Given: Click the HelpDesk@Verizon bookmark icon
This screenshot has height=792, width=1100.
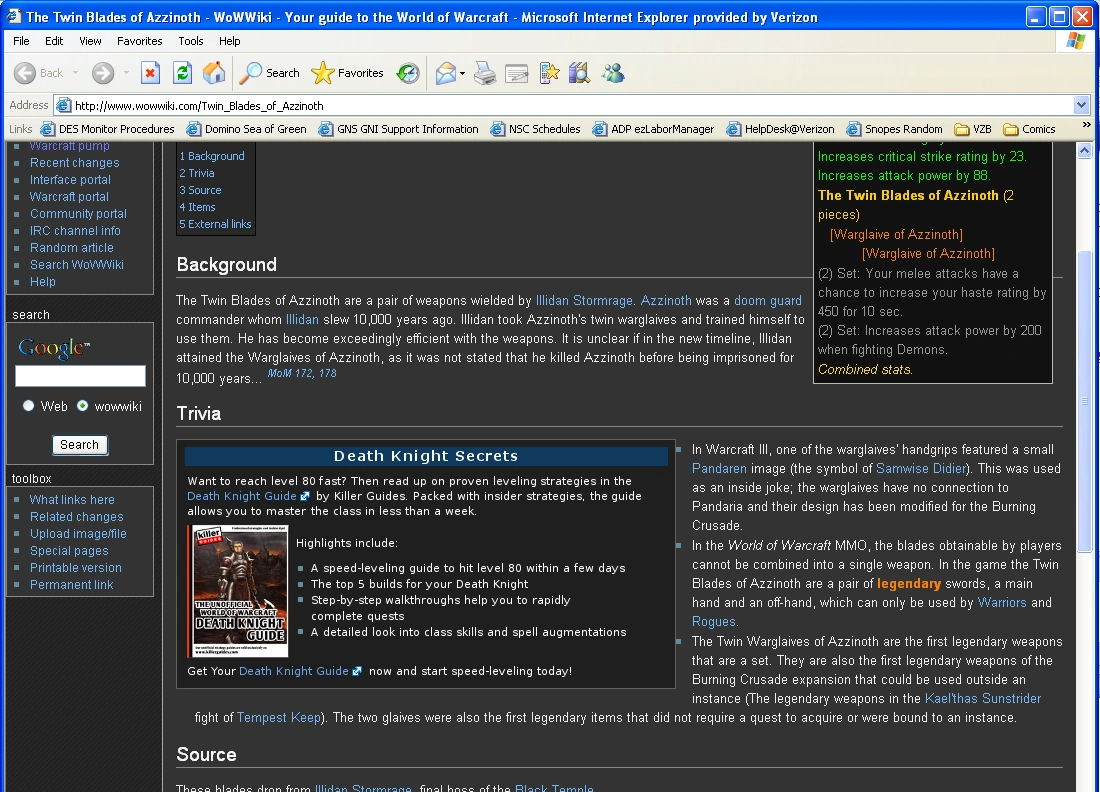Looking at the screenshot, I should tap(734, 129).
